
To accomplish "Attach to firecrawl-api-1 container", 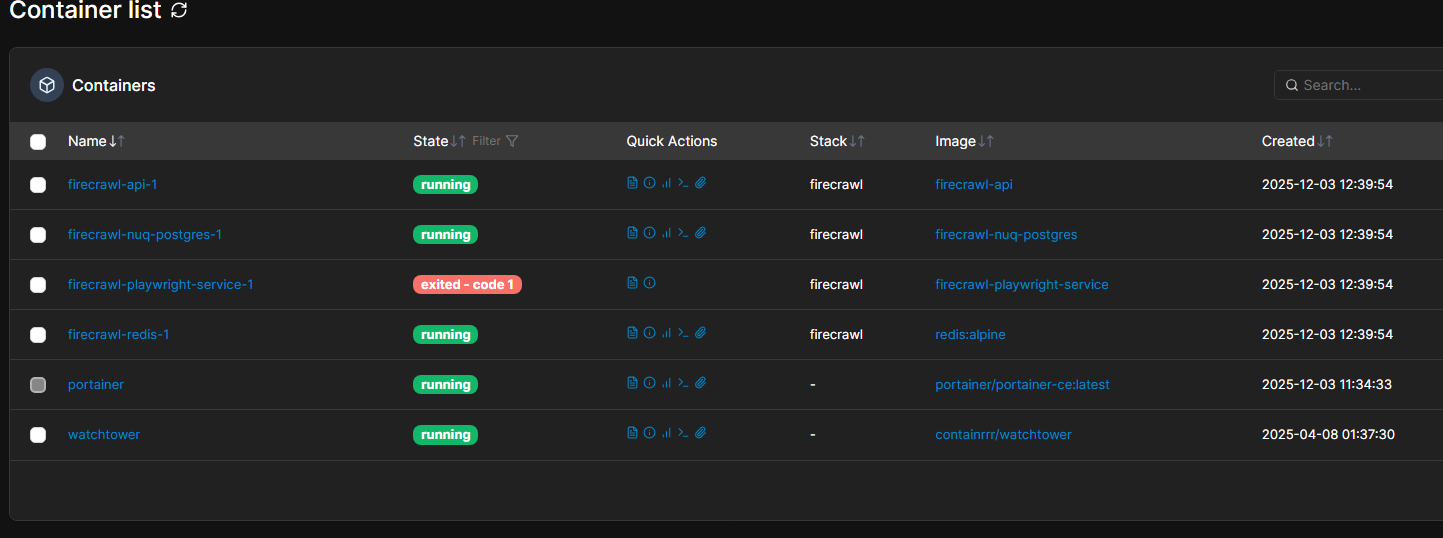I will 700,183.
